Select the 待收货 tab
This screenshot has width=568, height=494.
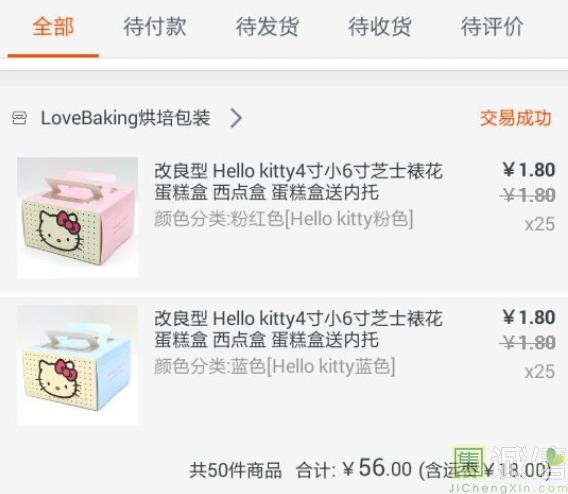(x=380, y=27)
